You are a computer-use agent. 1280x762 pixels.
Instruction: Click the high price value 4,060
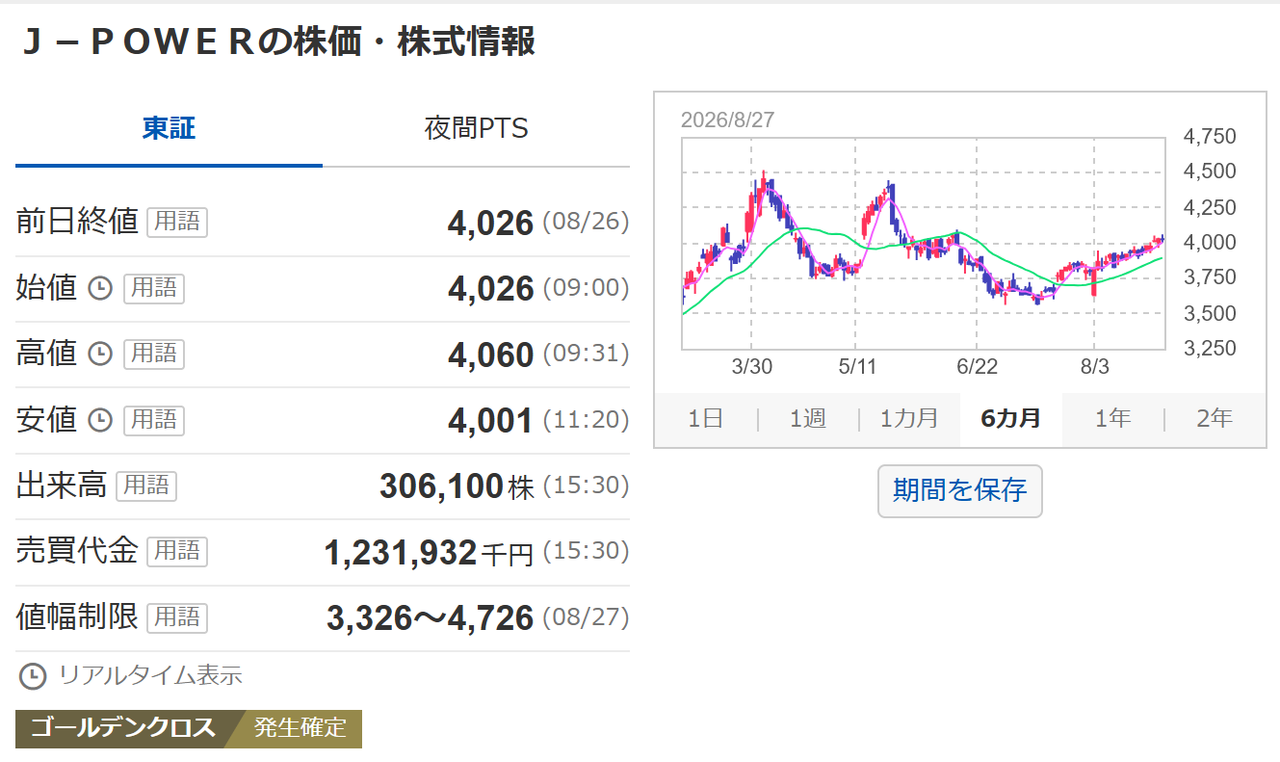pos(491,355)
